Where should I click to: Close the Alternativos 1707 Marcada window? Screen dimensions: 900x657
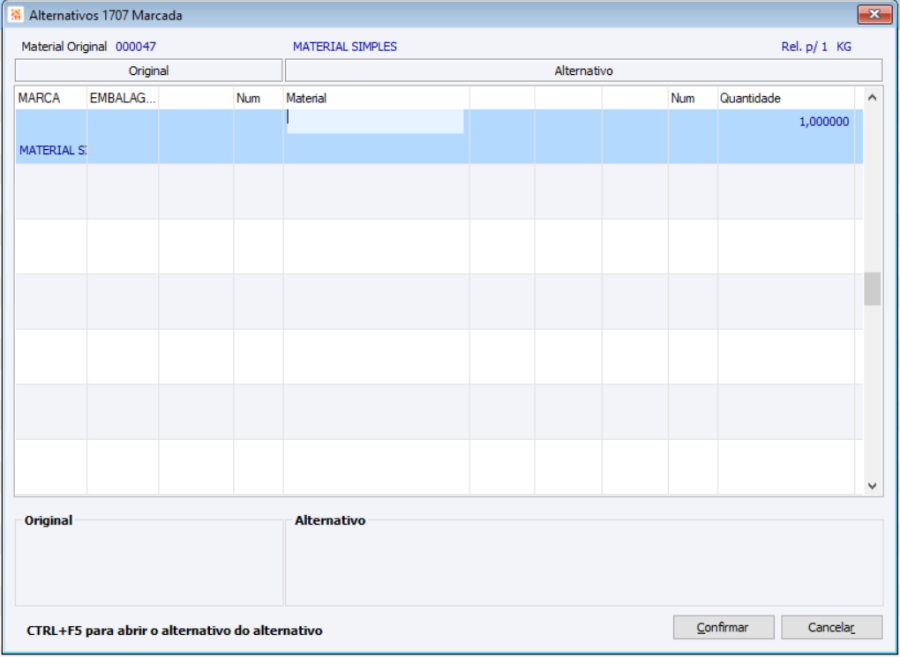coord(874,14)
